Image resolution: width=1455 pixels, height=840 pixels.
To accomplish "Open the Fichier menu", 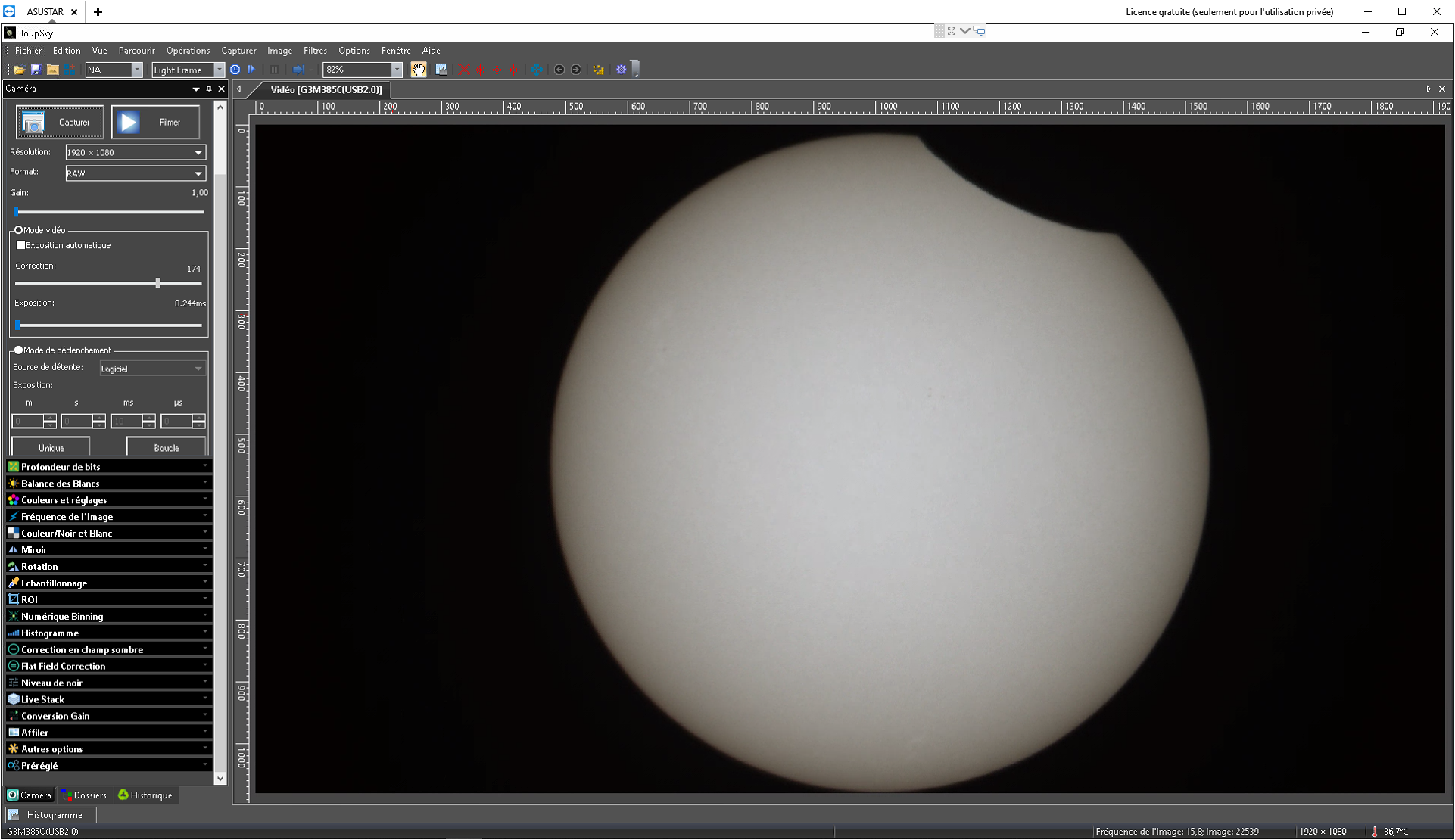I will (x=28, y=51).
